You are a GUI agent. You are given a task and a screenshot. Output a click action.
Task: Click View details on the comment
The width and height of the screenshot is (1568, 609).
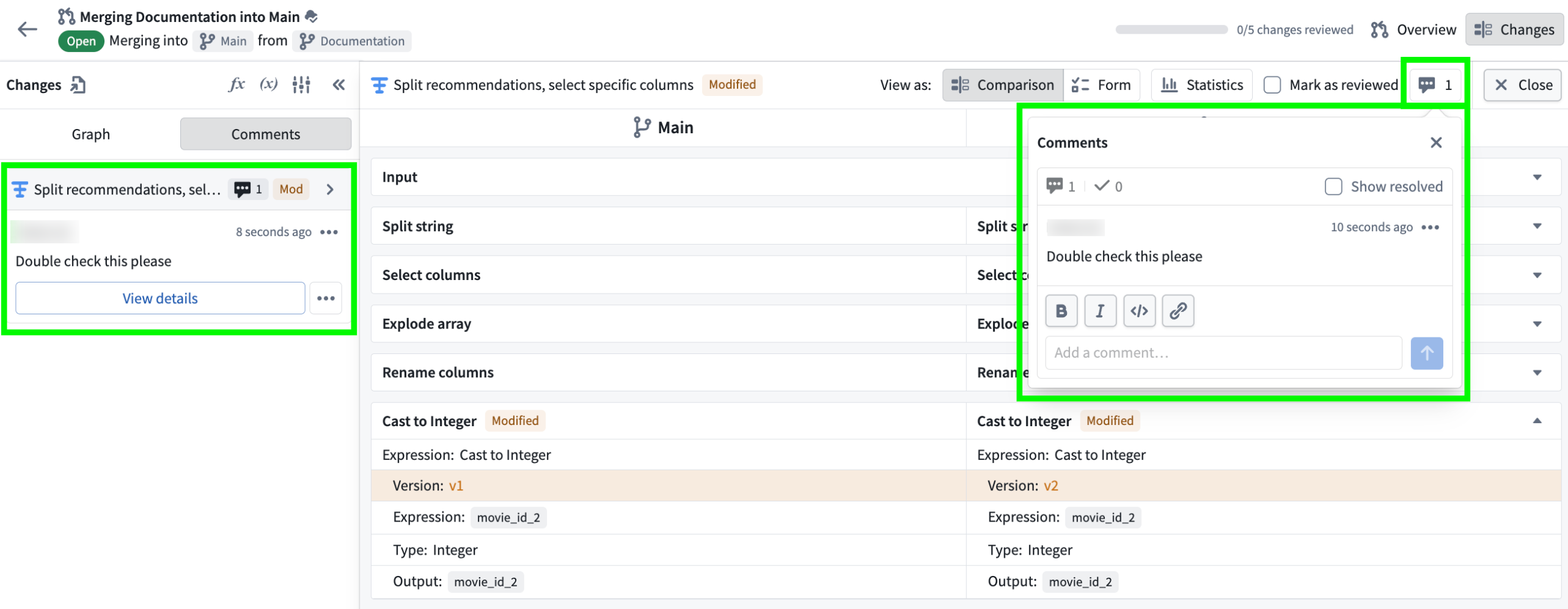tap(159, 298)
